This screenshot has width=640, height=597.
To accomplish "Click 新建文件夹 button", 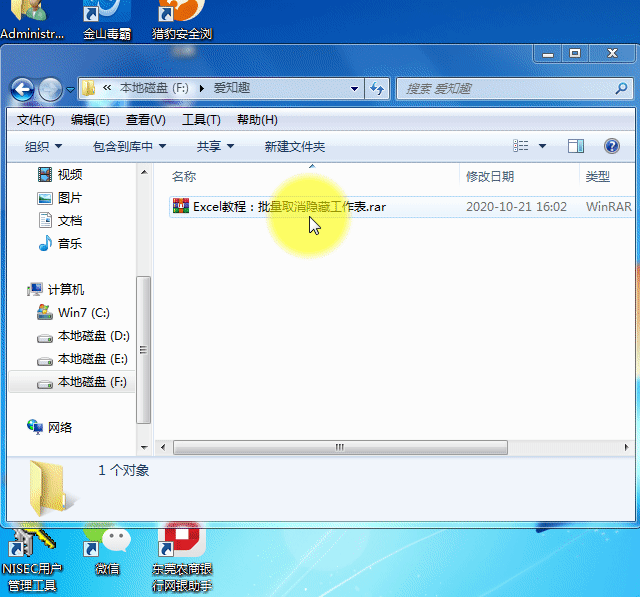I will click(295, 146).
